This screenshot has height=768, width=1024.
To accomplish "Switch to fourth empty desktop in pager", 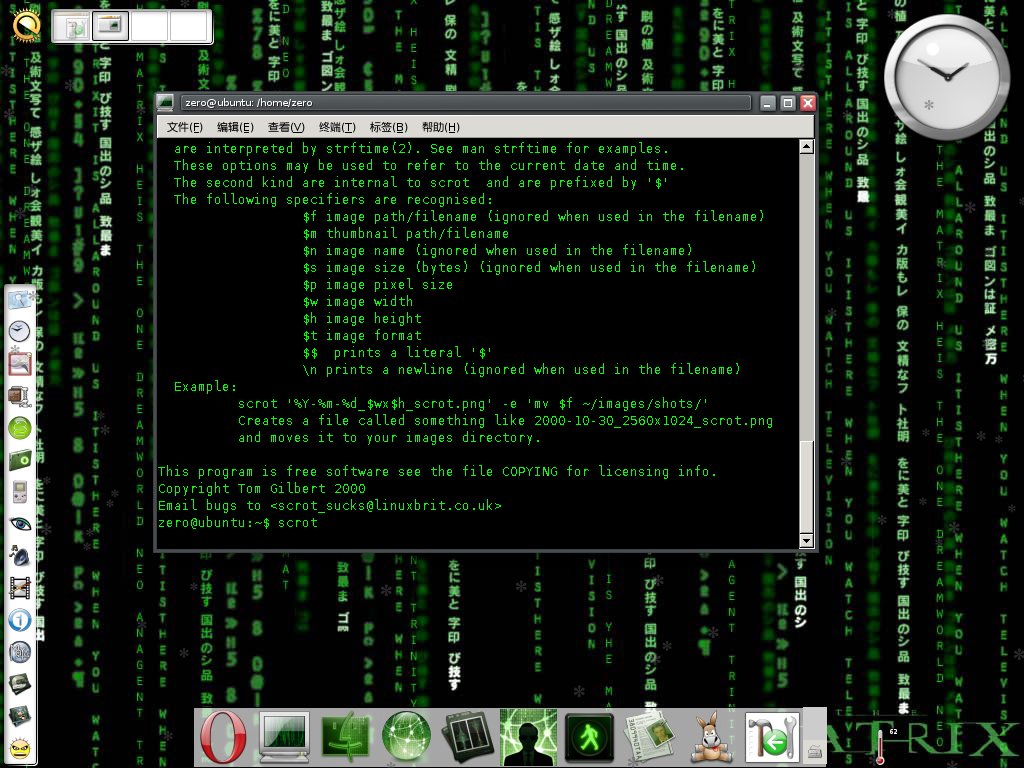I will pyautogui.click(x=188, y=27).
